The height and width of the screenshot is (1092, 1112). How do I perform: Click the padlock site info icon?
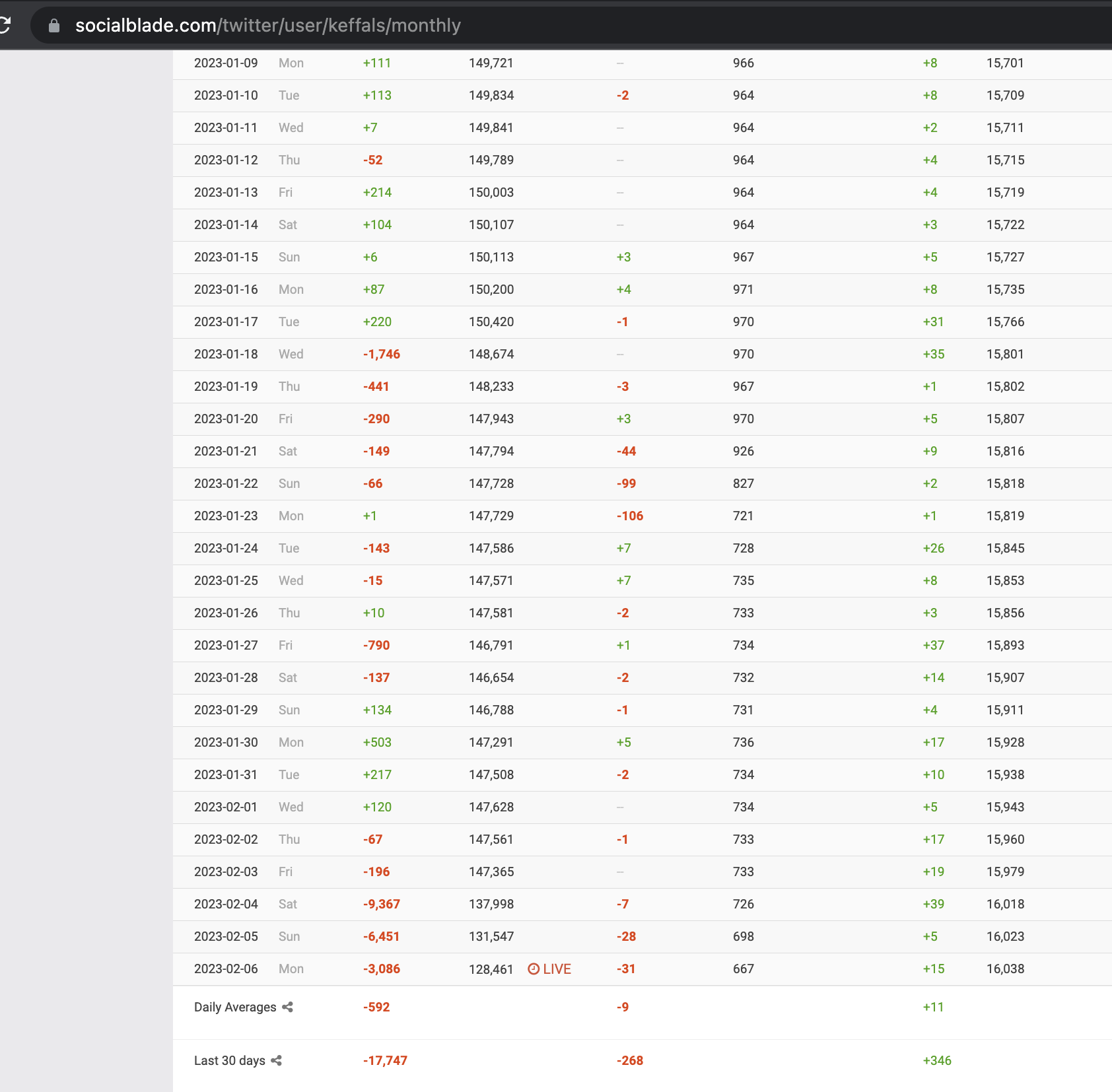[54, 26]
